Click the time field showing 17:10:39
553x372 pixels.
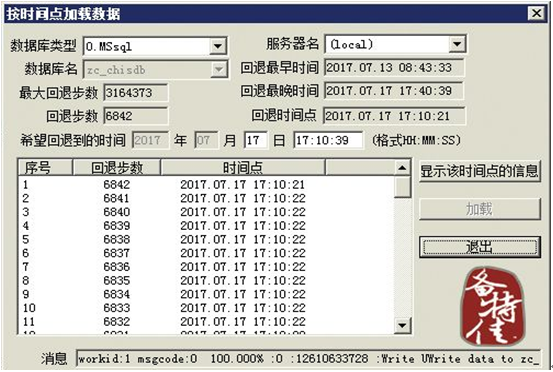point(328,140)
